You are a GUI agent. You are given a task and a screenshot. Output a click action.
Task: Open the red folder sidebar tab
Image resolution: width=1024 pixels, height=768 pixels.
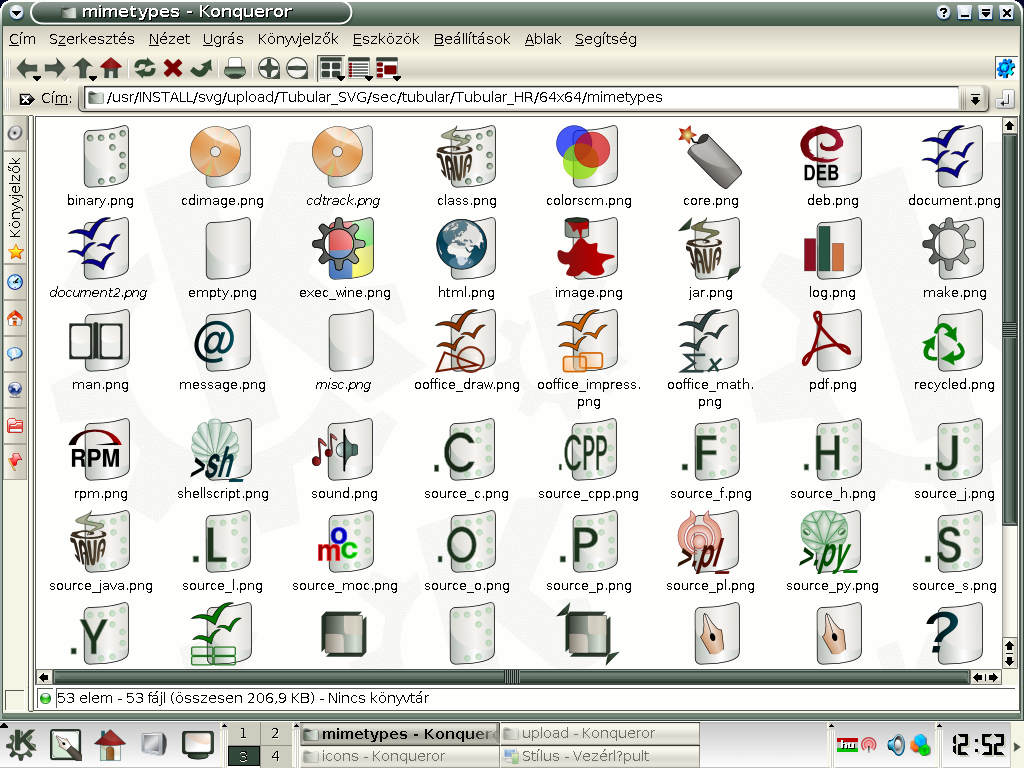click(x=15, y=426)
